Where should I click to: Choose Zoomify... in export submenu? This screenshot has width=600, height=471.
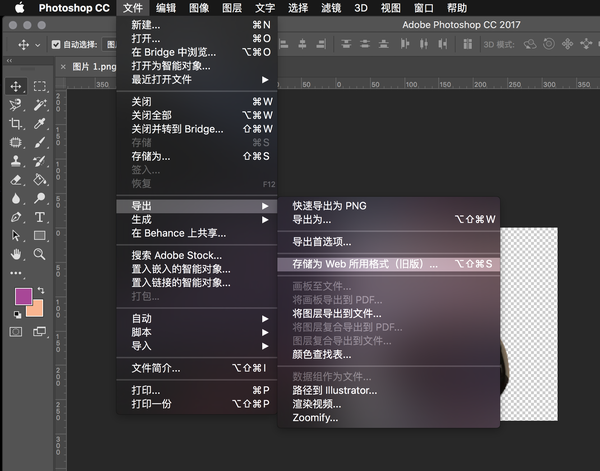coord(389,418)
